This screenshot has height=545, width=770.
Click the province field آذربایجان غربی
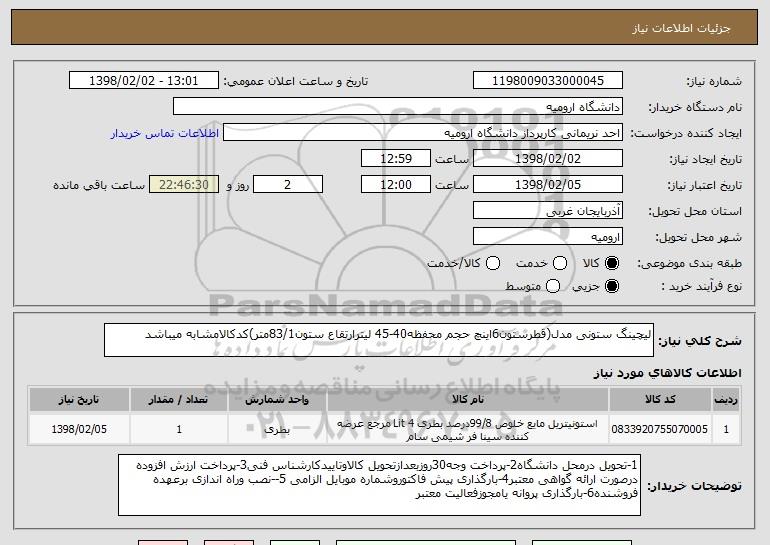coord(548,211)
